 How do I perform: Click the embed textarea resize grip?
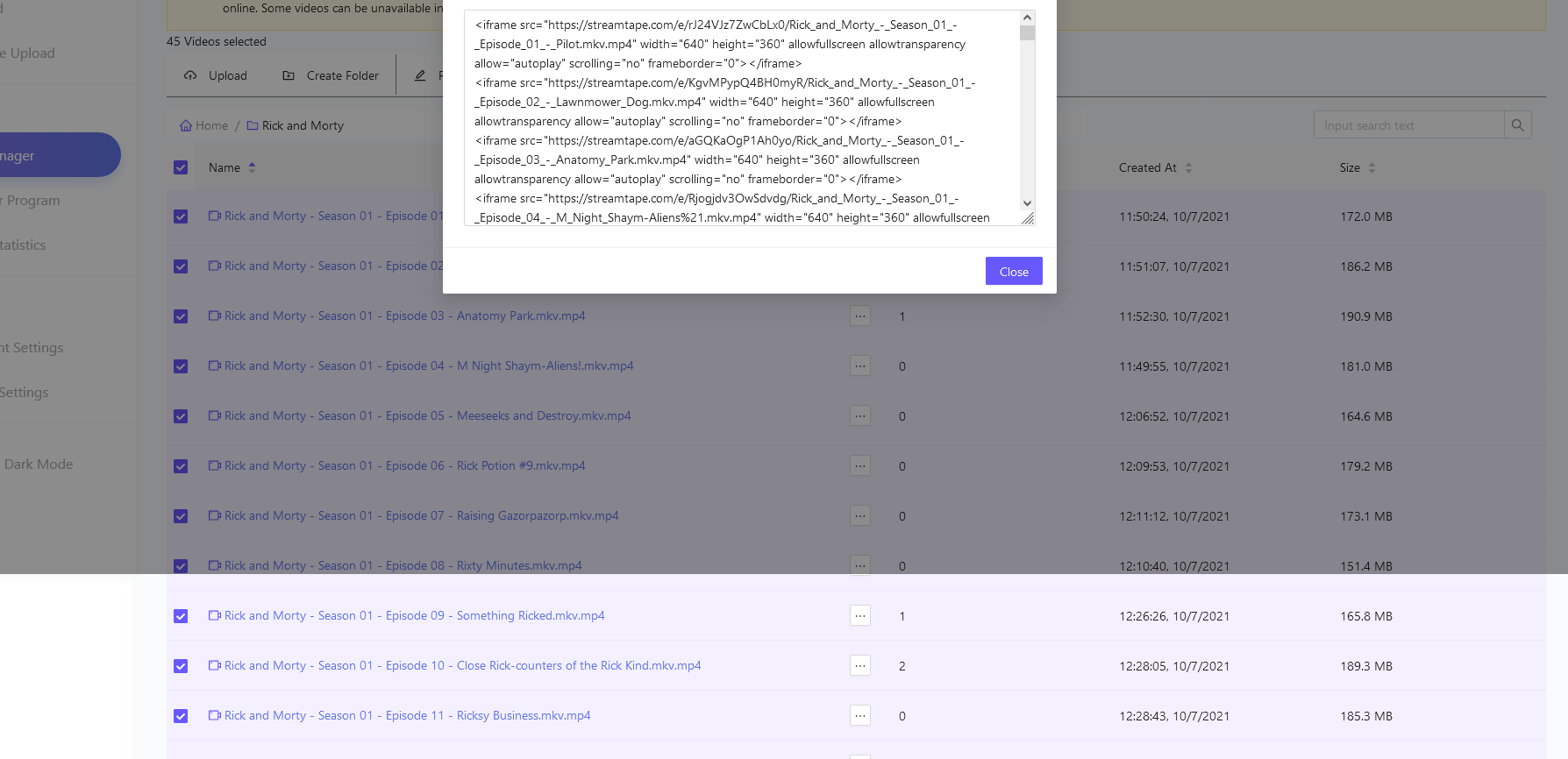click(1028, 218)
